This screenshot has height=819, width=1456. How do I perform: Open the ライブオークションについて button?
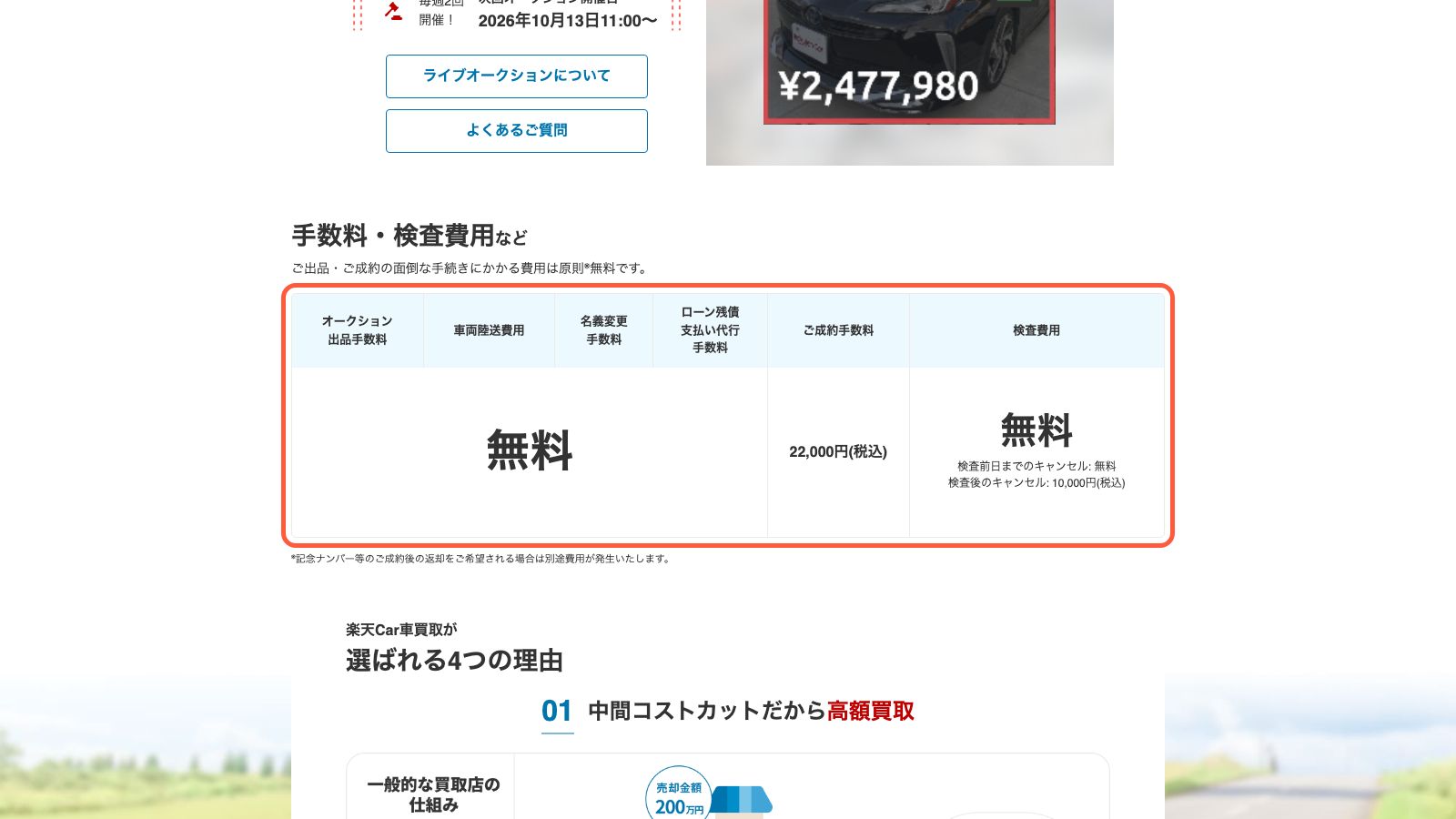[516, 76]
